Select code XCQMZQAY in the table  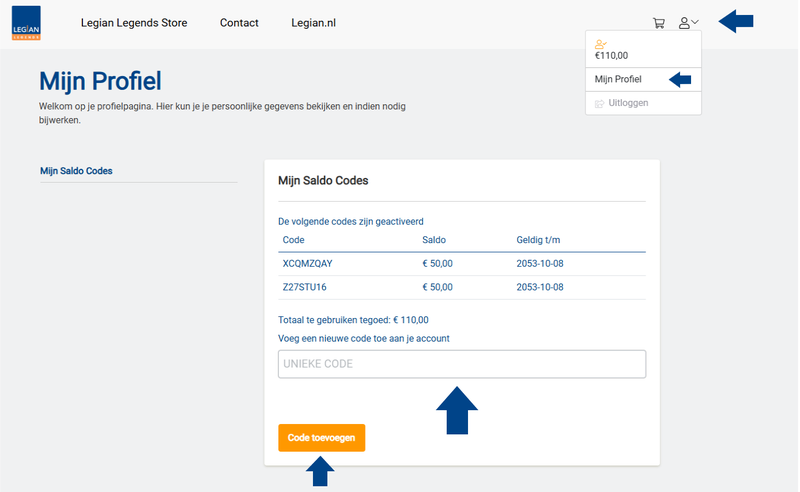(307, 264)
